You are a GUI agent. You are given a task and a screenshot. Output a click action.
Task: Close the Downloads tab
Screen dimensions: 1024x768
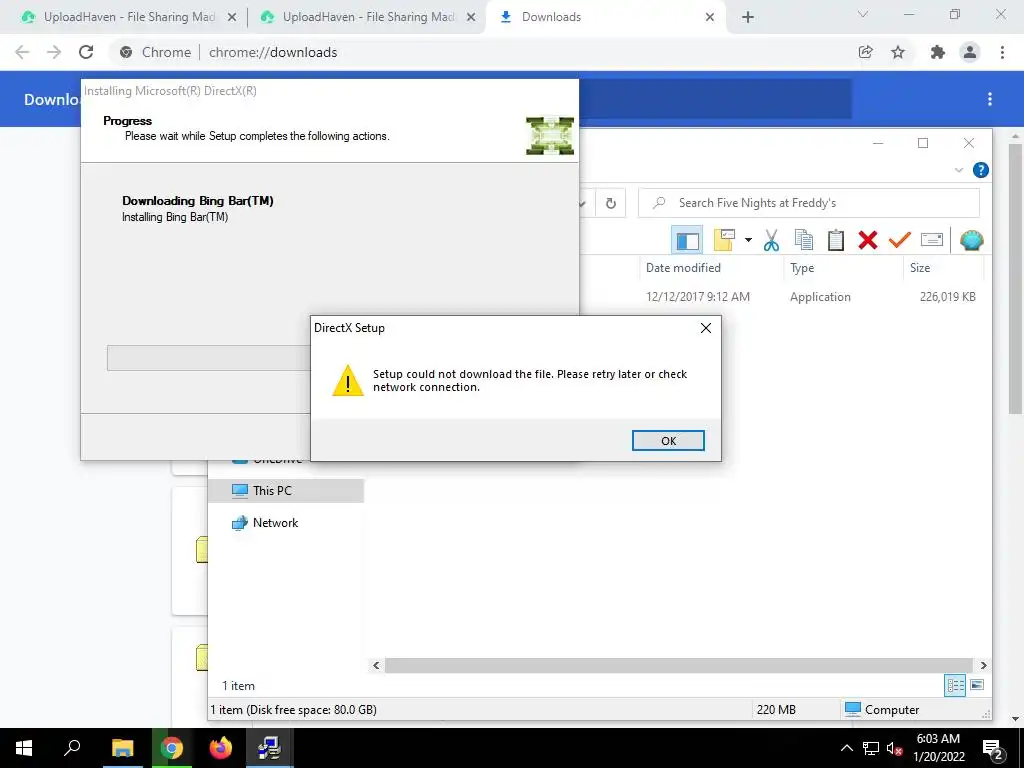click(710, 18)
